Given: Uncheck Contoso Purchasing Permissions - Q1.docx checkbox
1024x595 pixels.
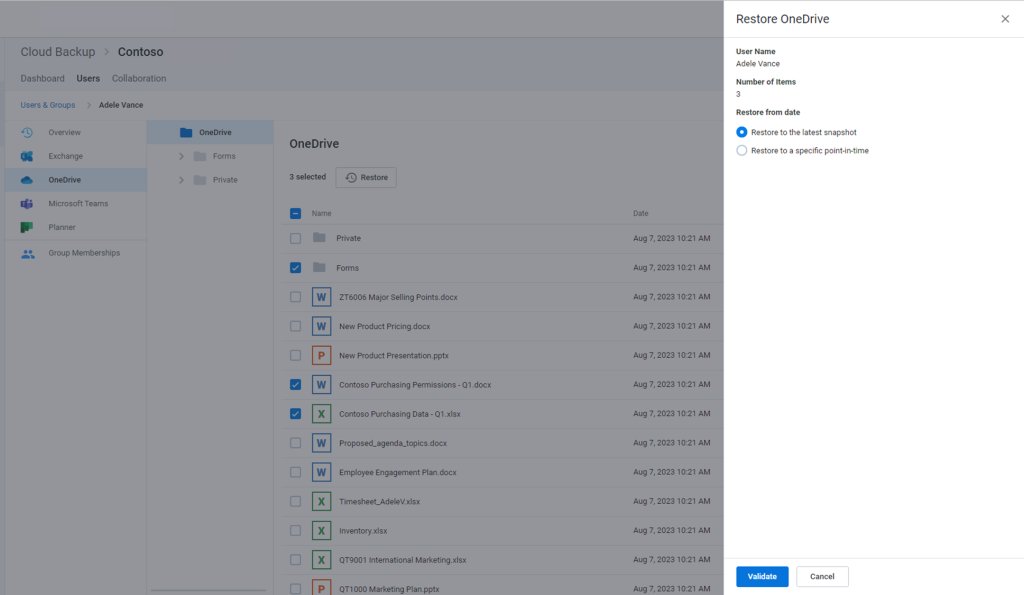Looking at the screenshot, I should click(x=296, y=385).
